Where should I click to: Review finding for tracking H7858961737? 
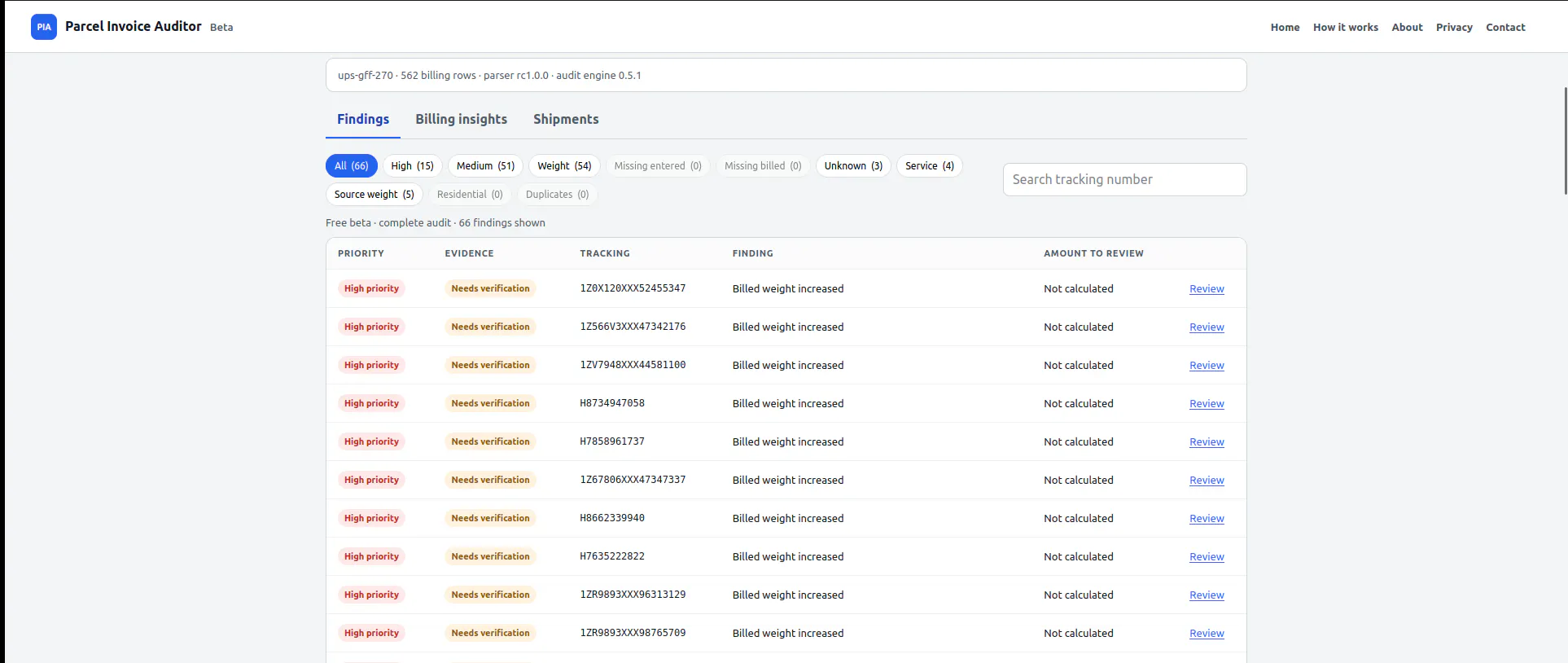coord(1207,442)
